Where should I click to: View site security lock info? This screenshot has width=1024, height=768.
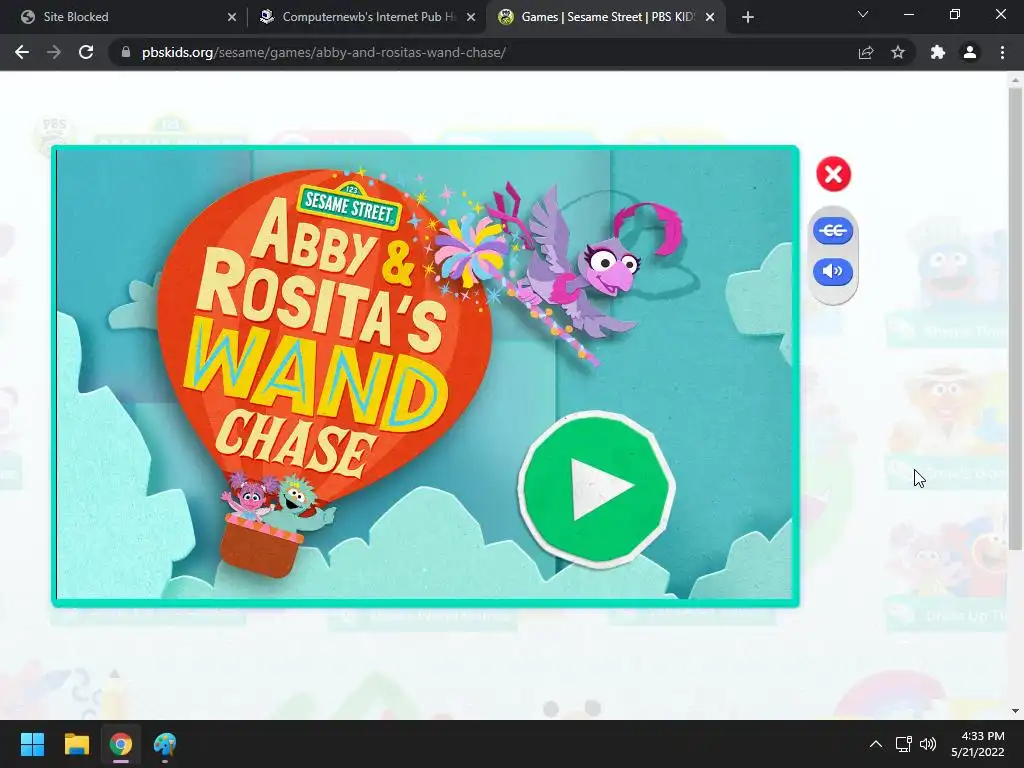126,52
